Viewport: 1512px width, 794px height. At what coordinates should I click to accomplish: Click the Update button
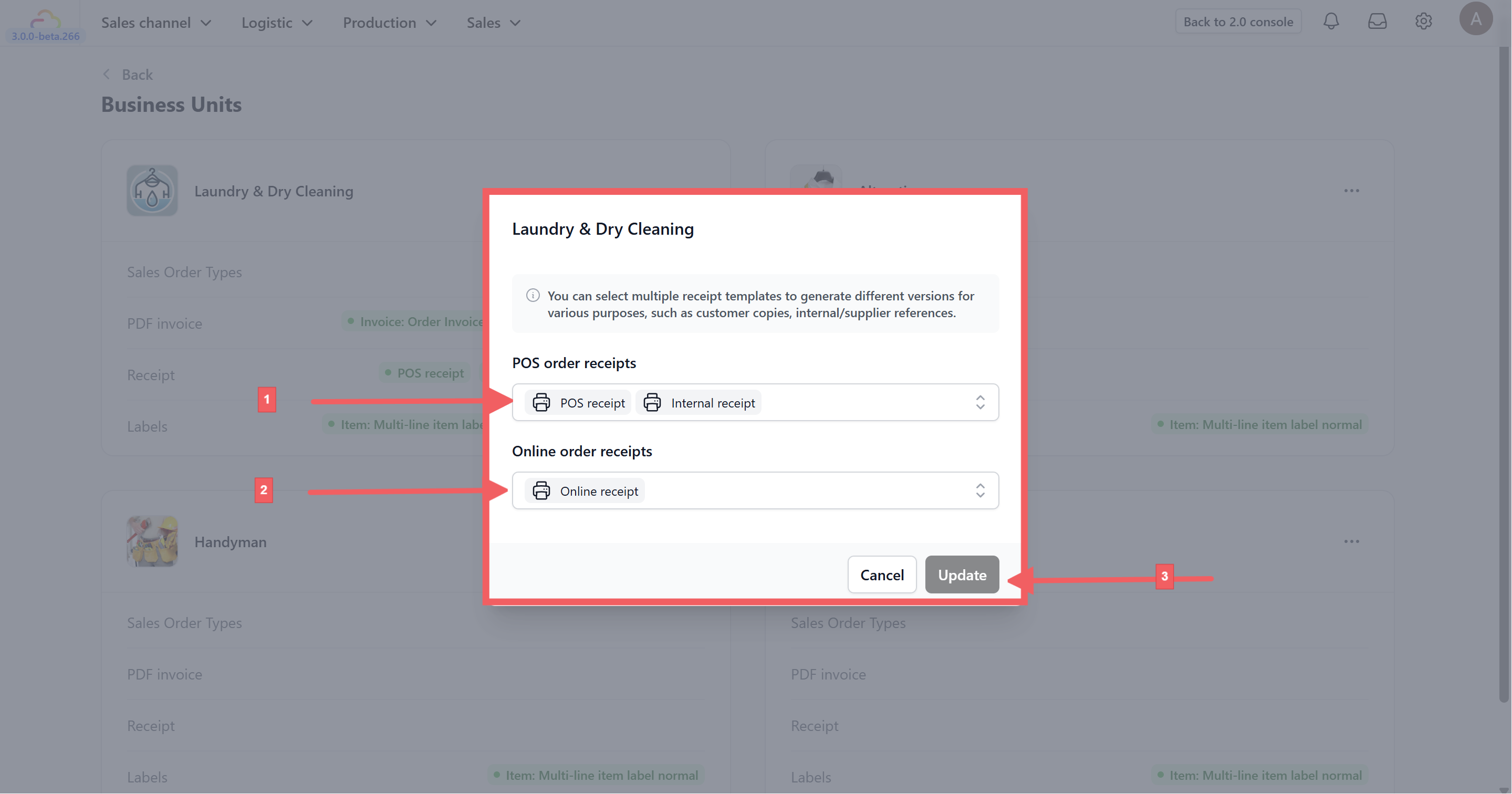pyautogui.click(x=962, y=574)
